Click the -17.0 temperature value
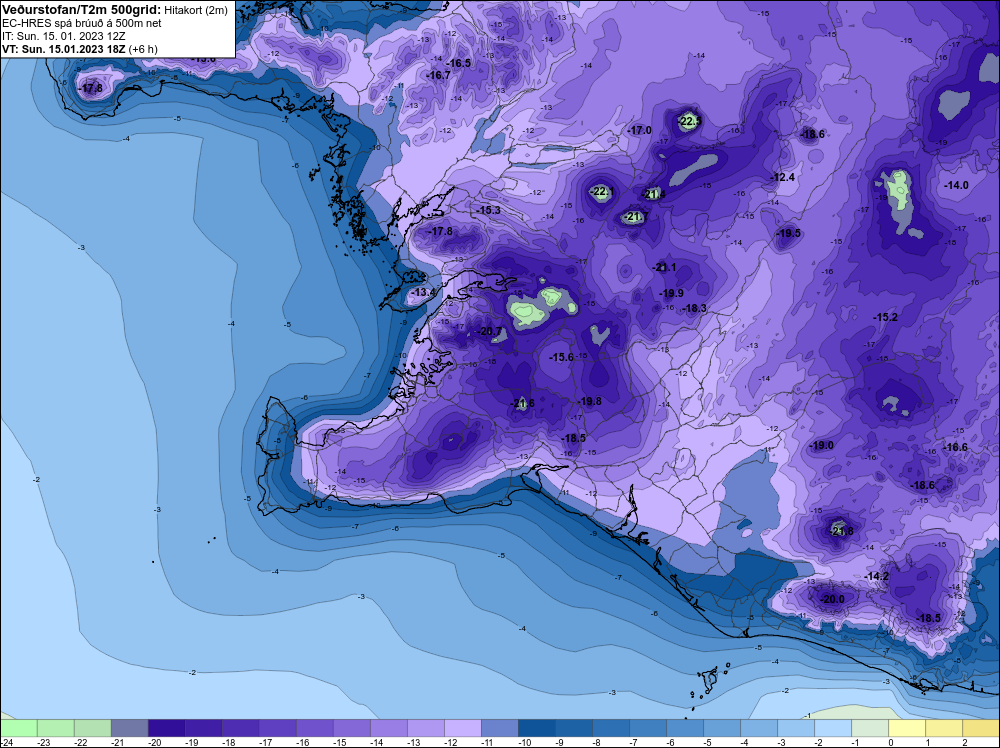Viewport: 1000px width, 748px height. tap(640, 130)
